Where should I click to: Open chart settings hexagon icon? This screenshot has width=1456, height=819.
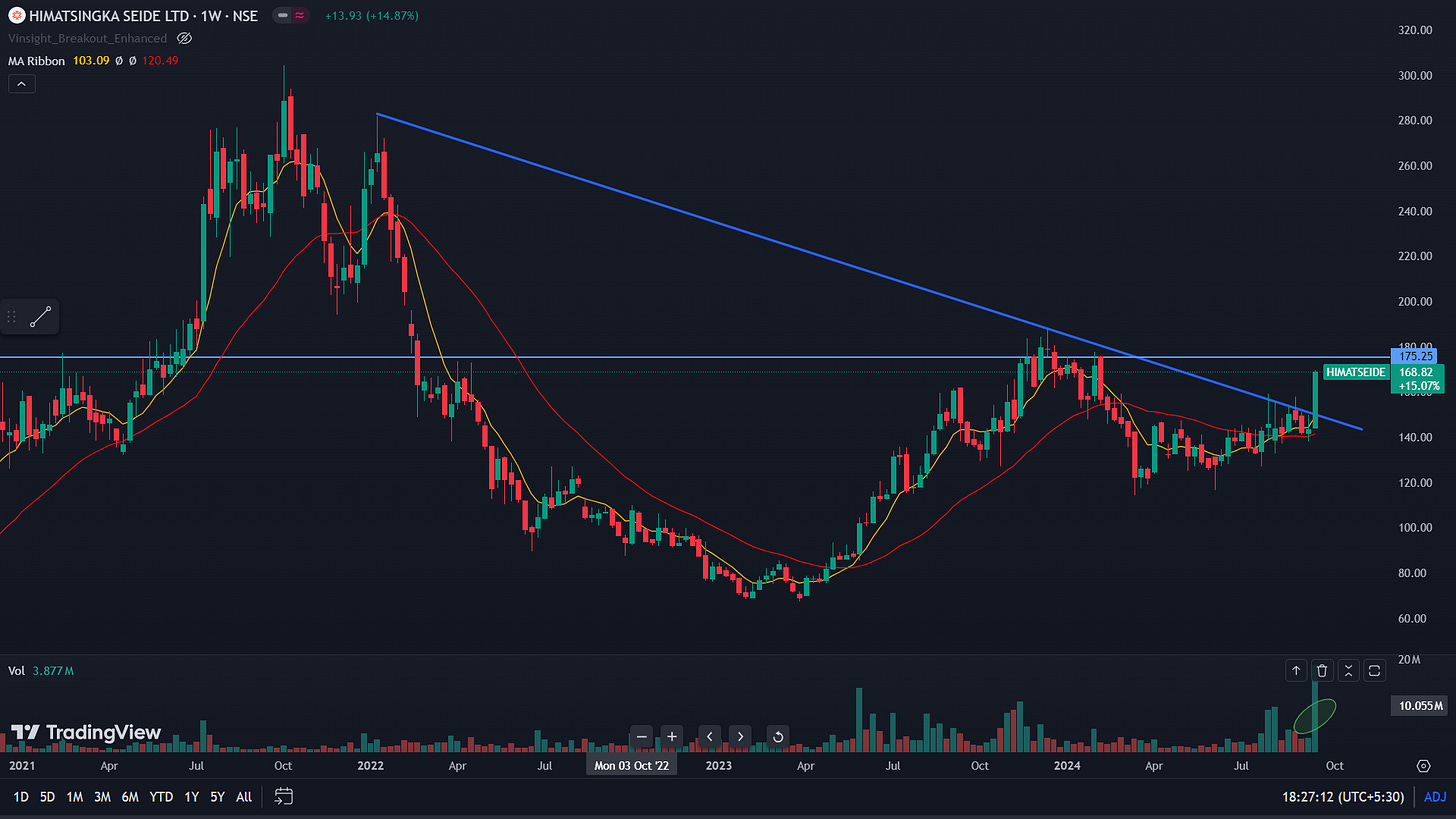coord(1423,765)
